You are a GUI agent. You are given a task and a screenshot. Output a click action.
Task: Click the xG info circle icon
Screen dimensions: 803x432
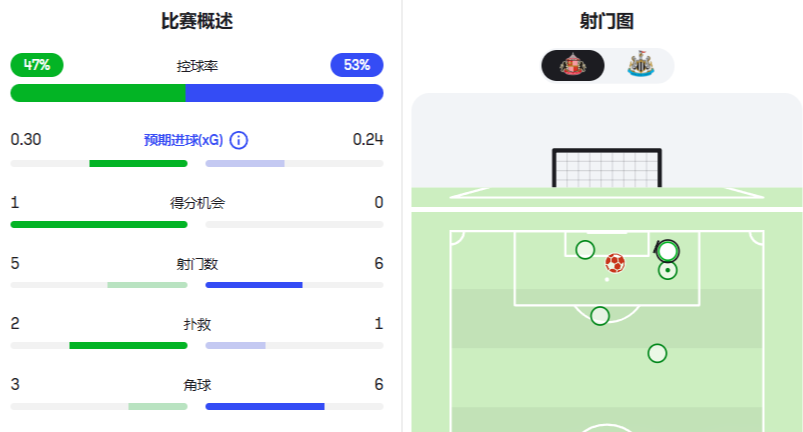[239, 140]
